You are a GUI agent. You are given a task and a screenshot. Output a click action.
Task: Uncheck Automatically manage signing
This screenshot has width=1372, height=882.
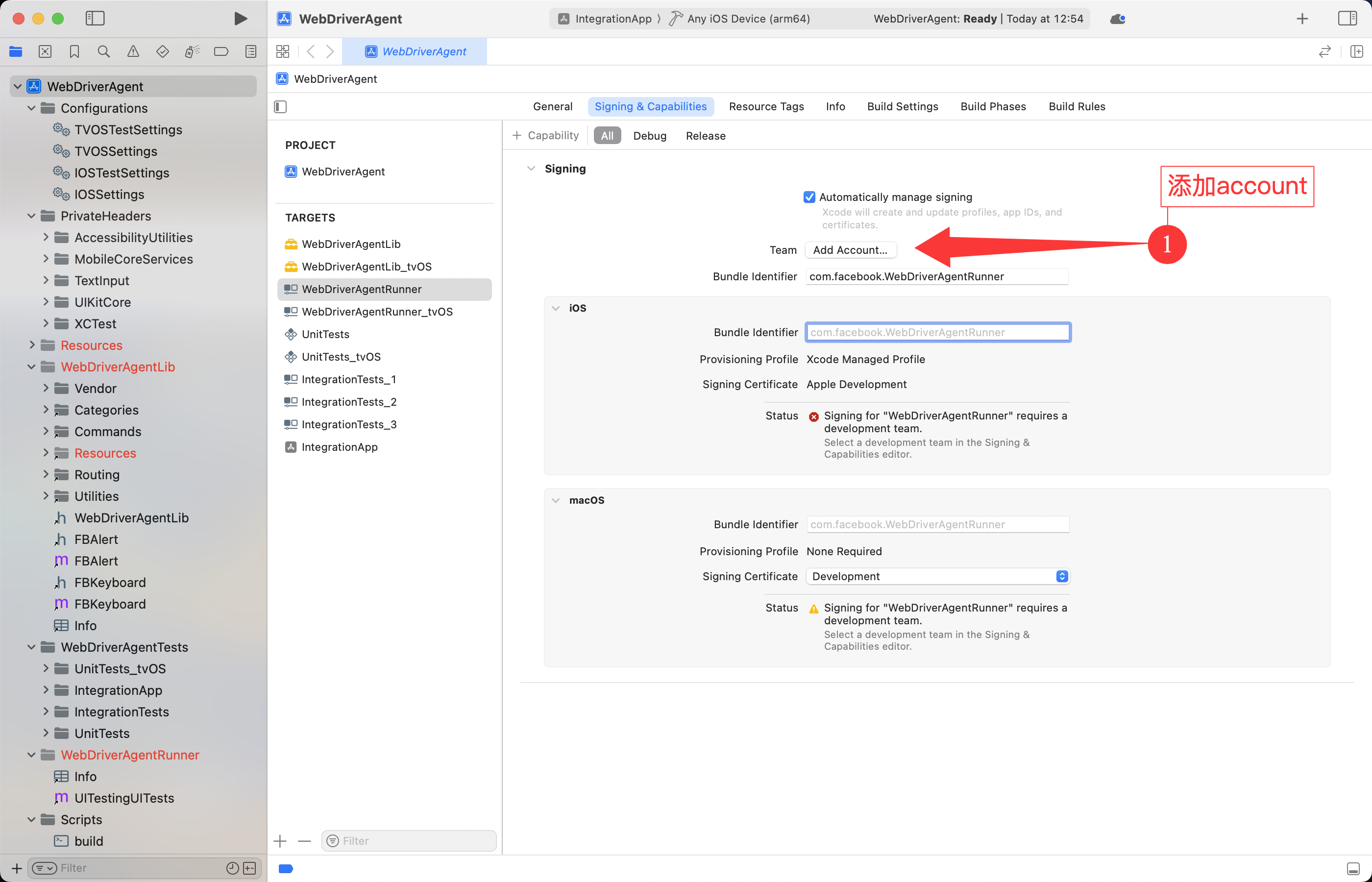809,197
